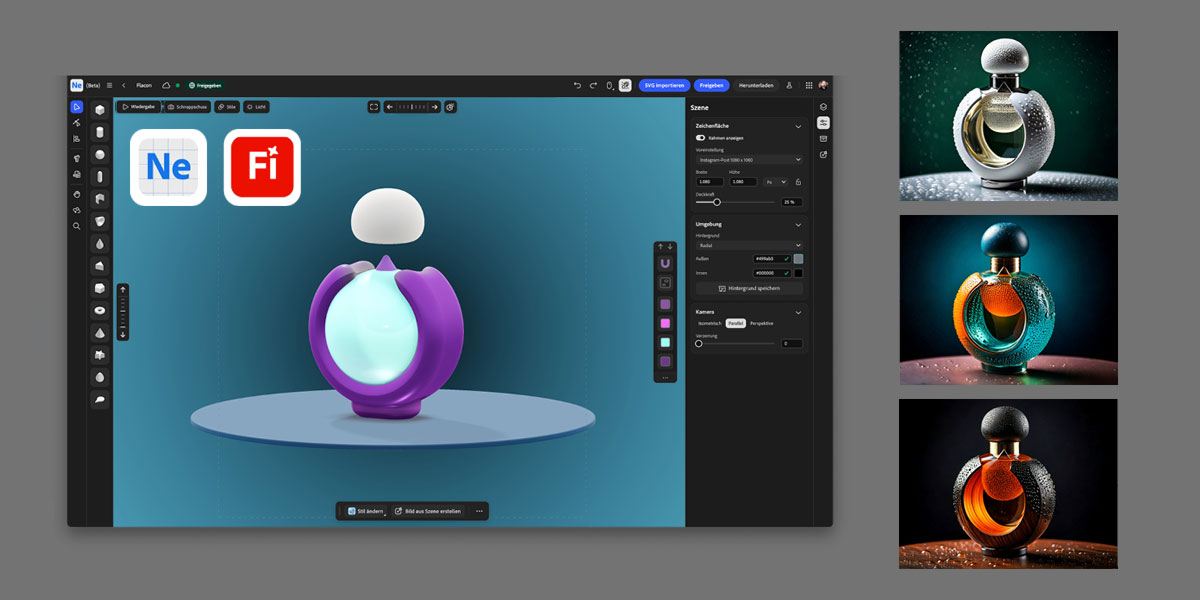Click the undo arrow in the top bar
The width and height of the screenshot is (1200, 600).
[577, 86]
